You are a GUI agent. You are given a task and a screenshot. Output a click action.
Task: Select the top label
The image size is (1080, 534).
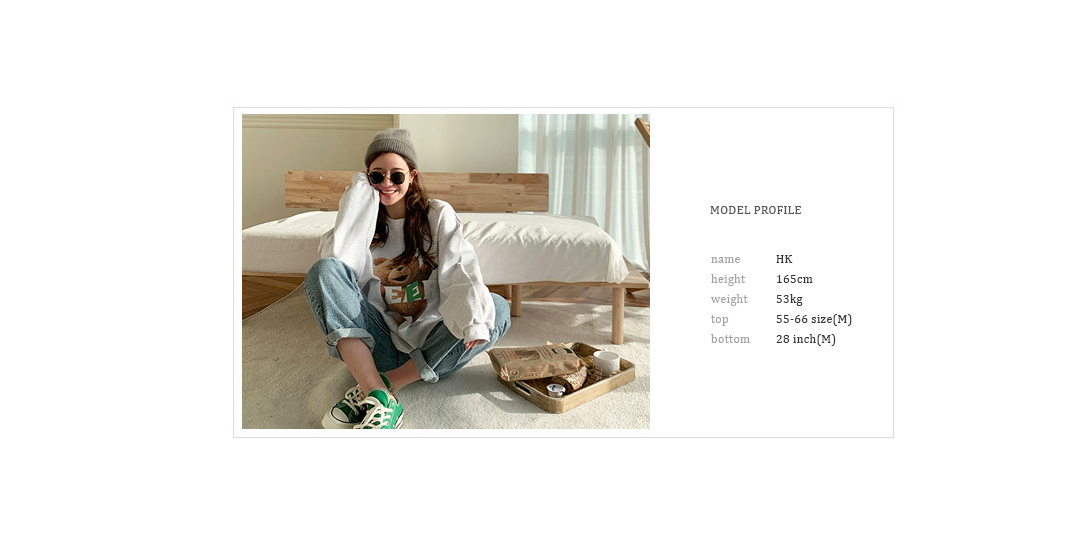[720, 320]
